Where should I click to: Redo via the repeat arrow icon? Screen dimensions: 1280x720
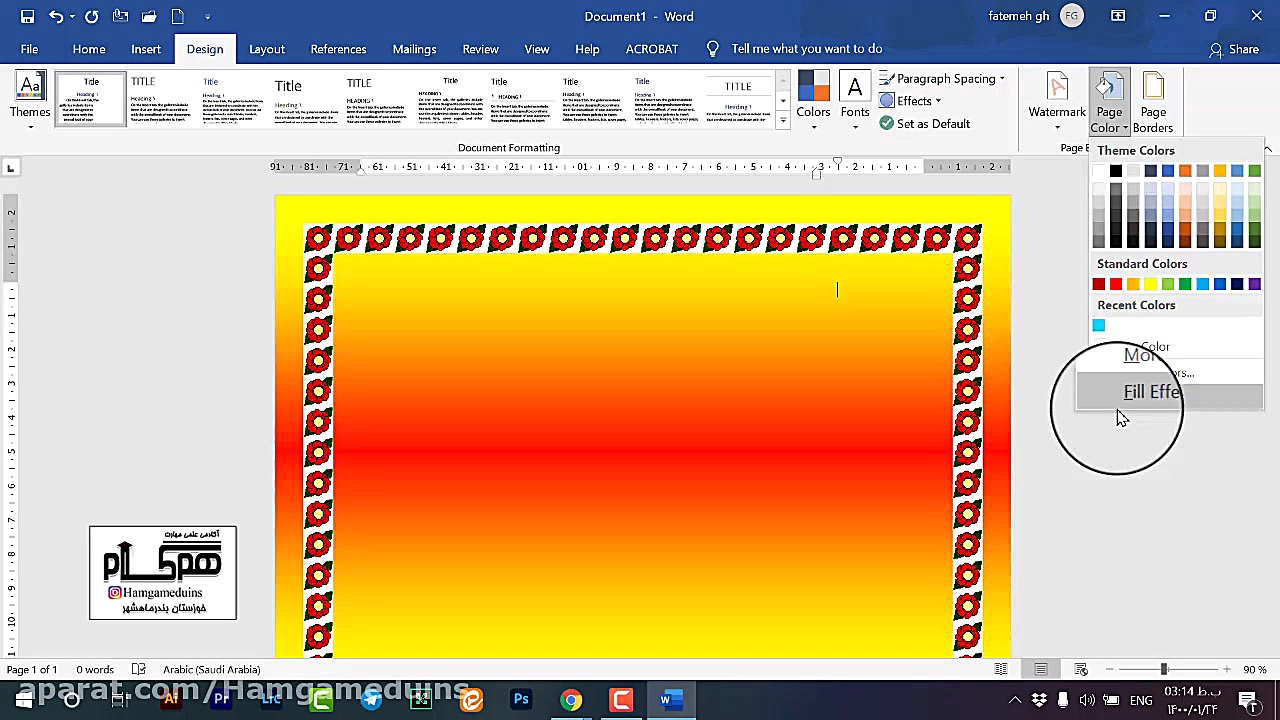(92, 16)
